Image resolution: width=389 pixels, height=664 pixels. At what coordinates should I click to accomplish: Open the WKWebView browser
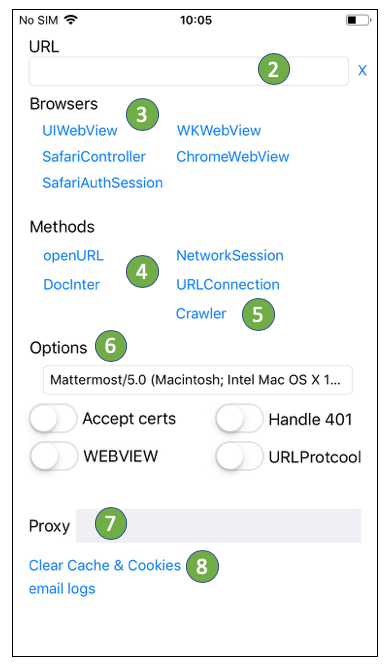coord(219,130)
